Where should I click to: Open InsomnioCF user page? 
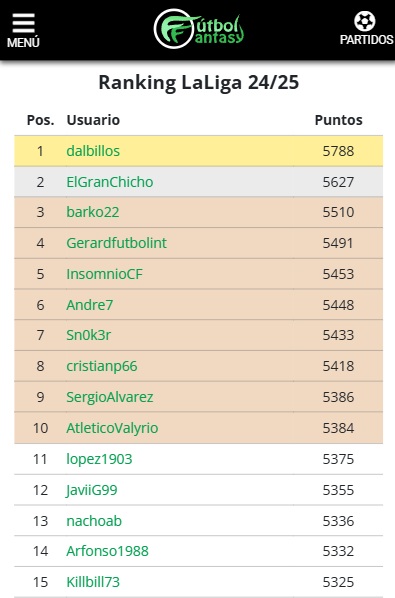pos(104,274)
